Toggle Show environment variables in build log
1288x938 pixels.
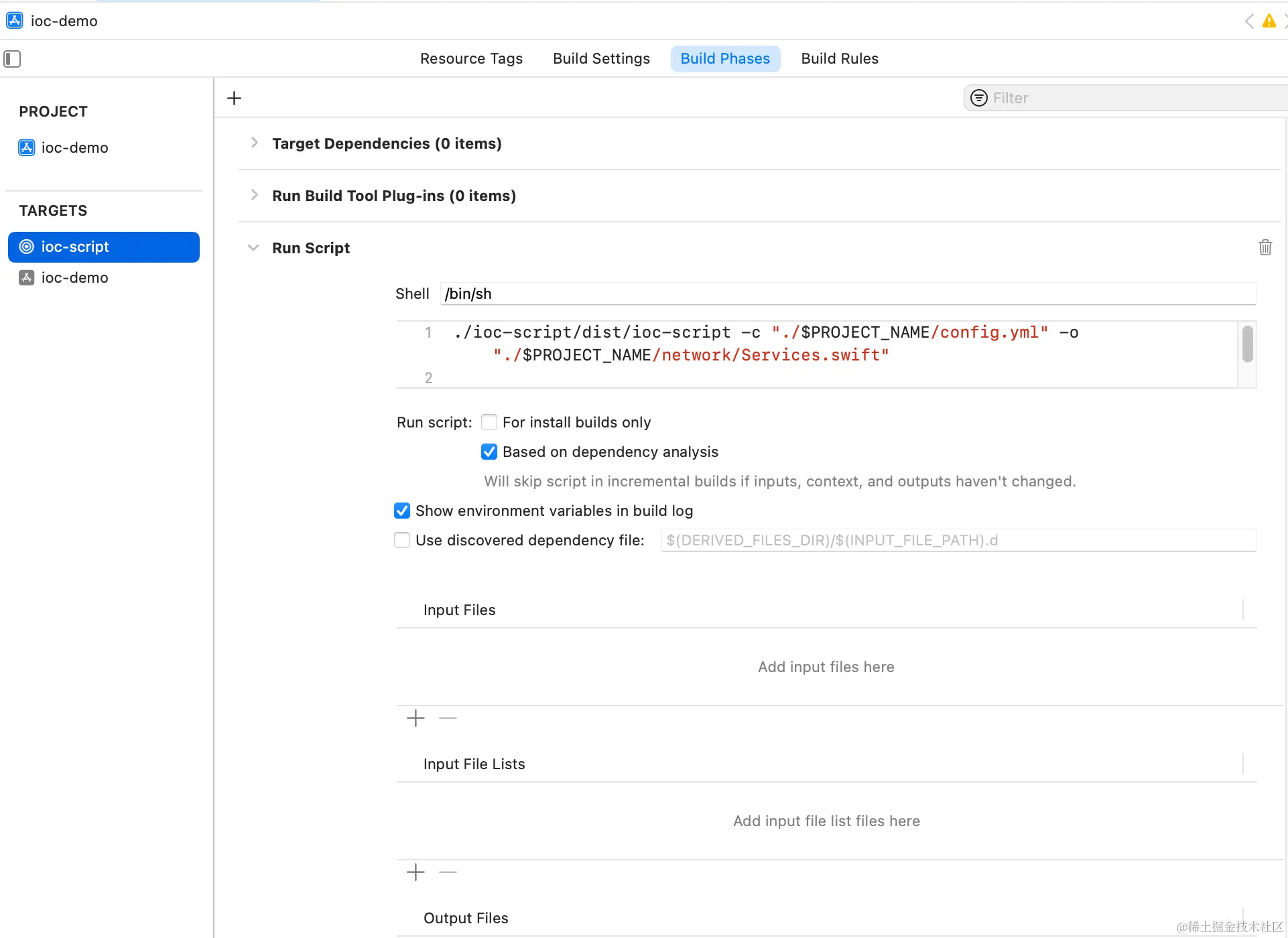[402, 511]
